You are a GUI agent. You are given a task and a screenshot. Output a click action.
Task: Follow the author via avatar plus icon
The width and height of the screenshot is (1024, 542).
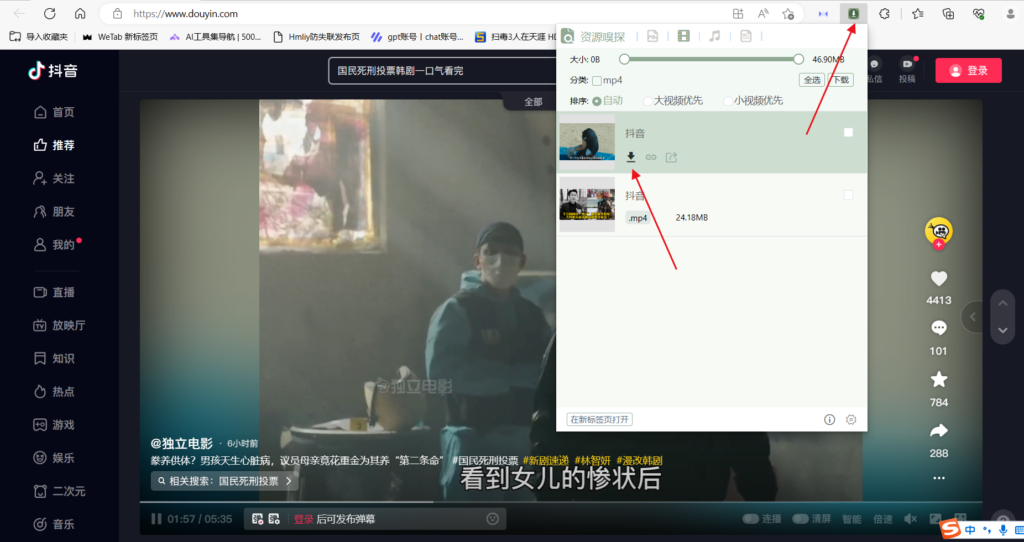938,244
